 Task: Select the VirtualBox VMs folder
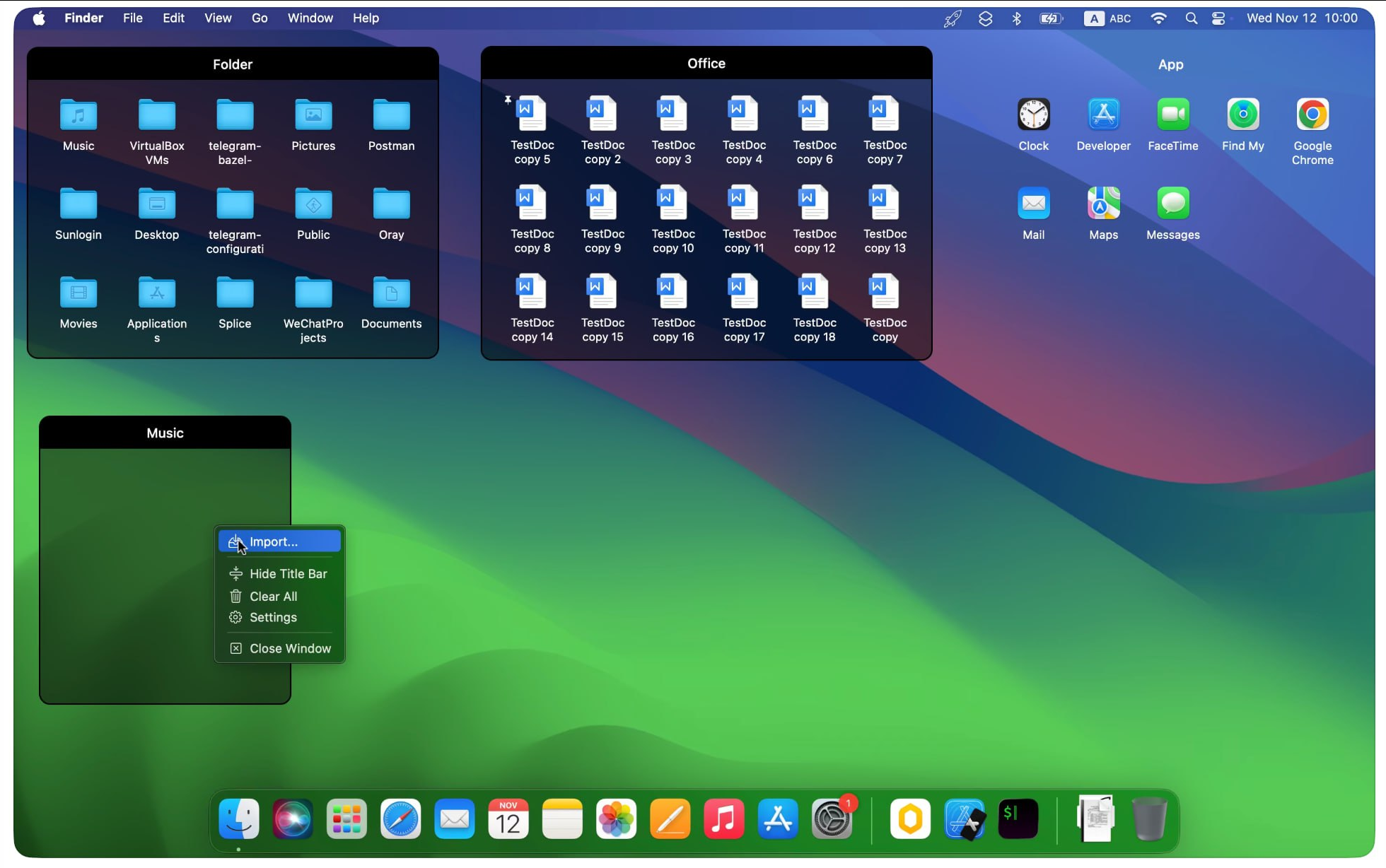[x=157, y=116]
